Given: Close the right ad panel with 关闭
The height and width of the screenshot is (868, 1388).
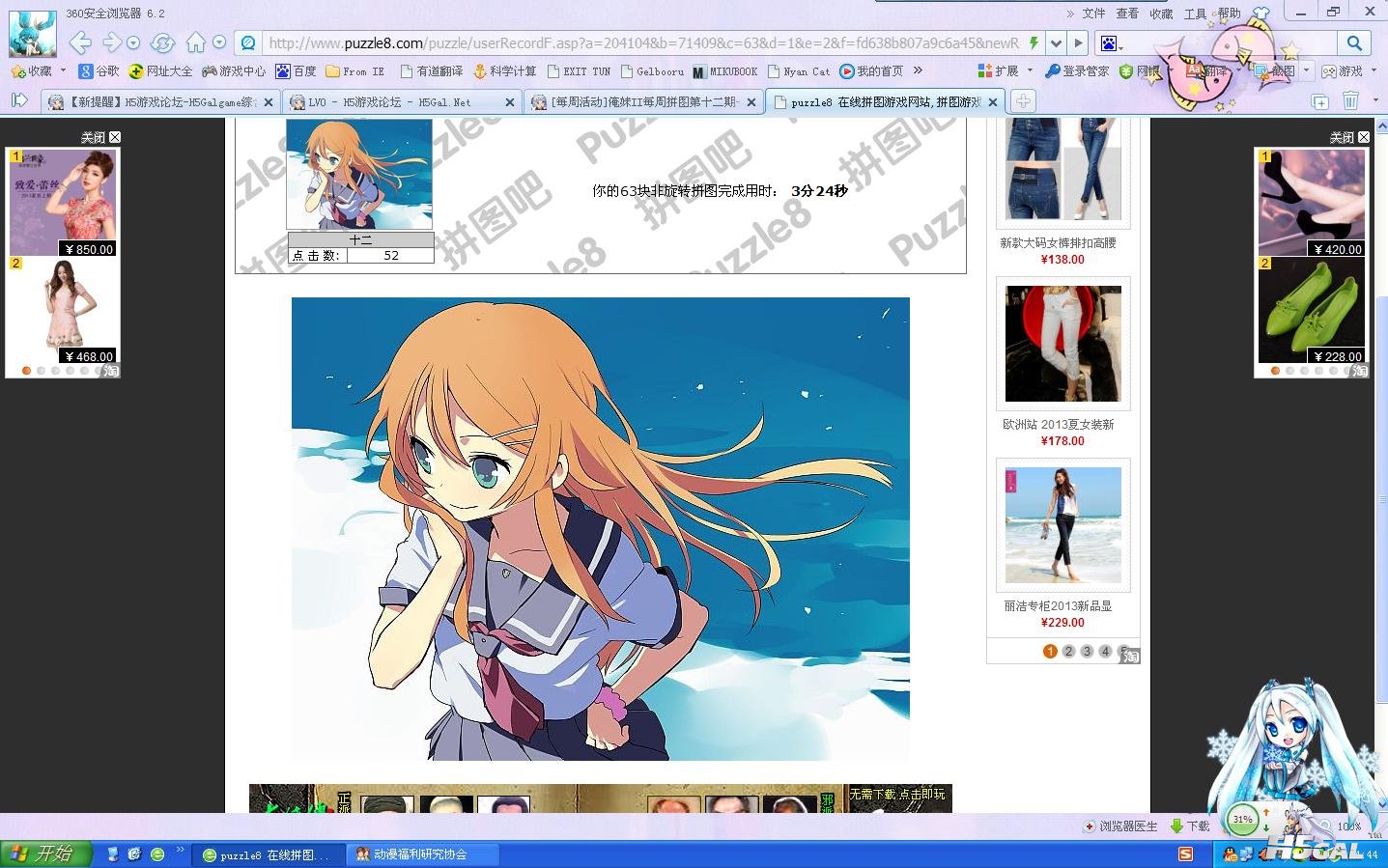Looking at the screenshot, I should (x=1350, y=137).
